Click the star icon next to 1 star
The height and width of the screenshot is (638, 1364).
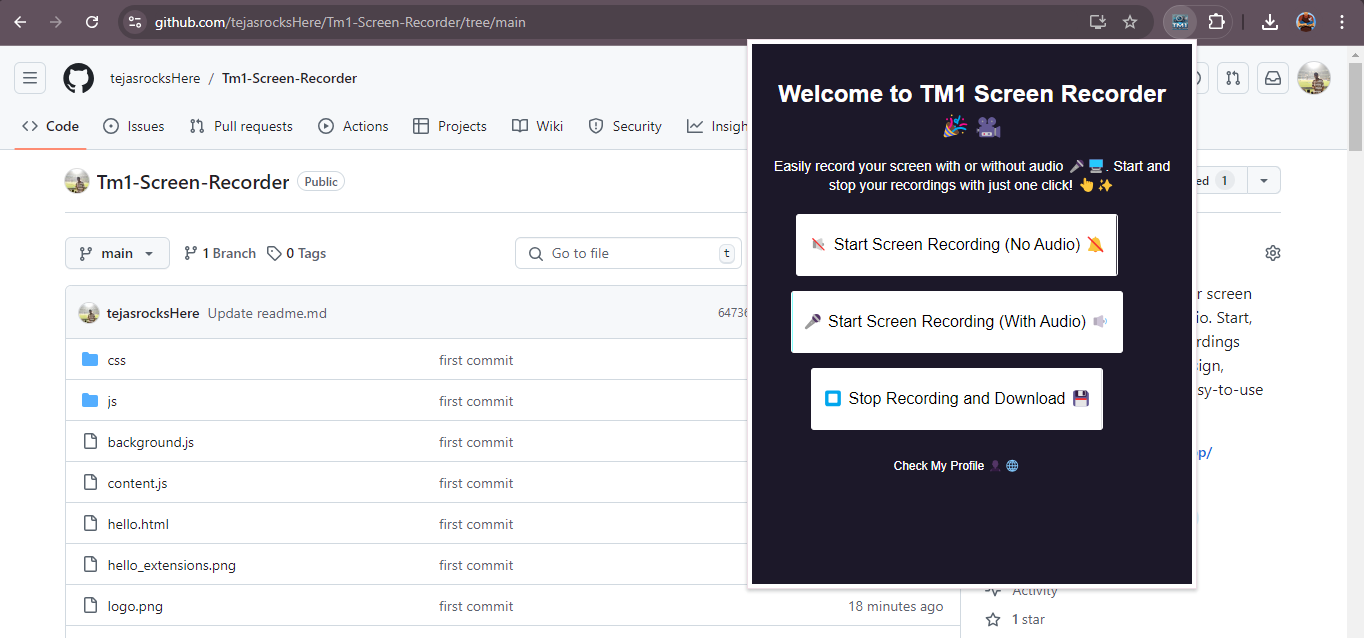993,620
